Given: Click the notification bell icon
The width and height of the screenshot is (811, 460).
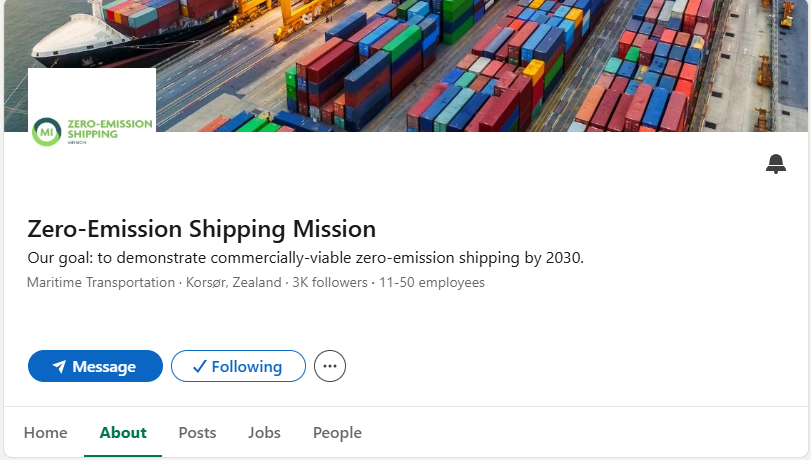Looking at the screenshot, I should tap(776, 164).
